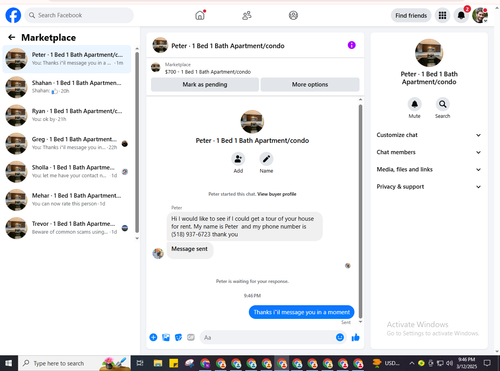
Task: Open Task View on taskbar
Action: pos(140,363)
